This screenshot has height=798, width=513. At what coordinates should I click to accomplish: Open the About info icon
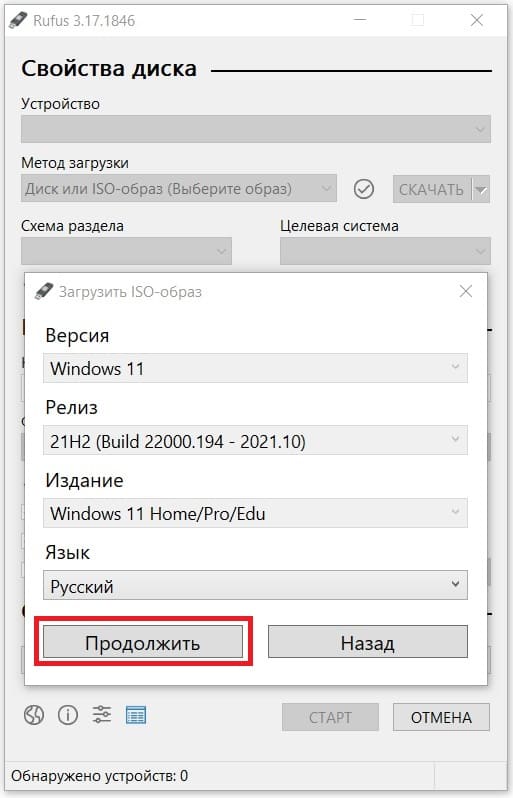pyautogui.click(x=68, y=715)
